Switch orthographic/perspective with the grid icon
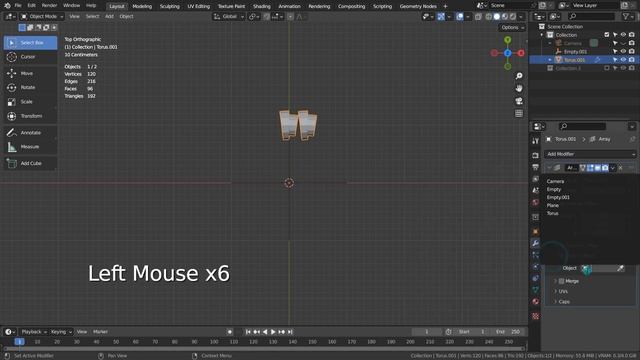This screenshot has width=640, height=360. (519, 113)
